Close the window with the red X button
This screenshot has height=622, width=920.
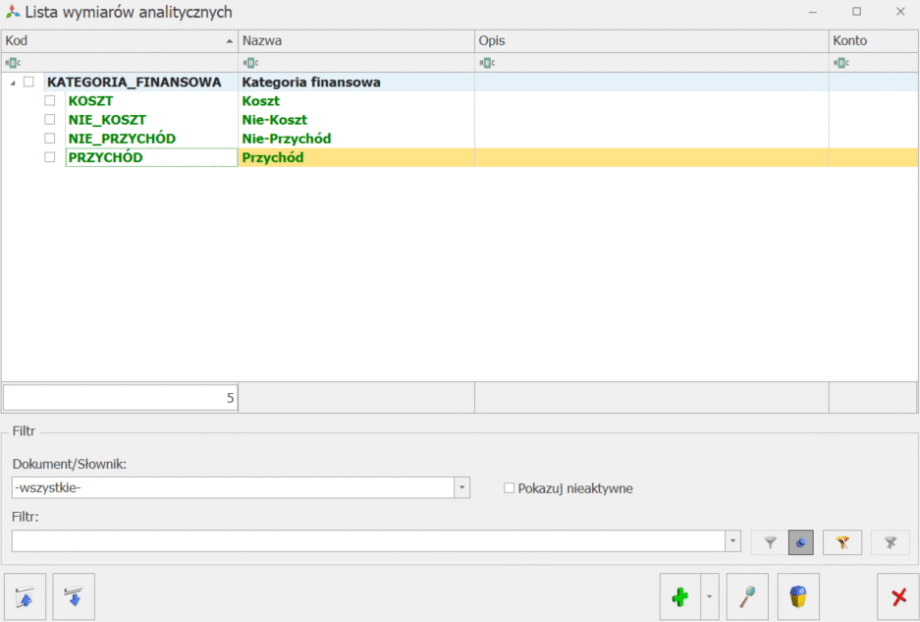click(x=898, y=597)
